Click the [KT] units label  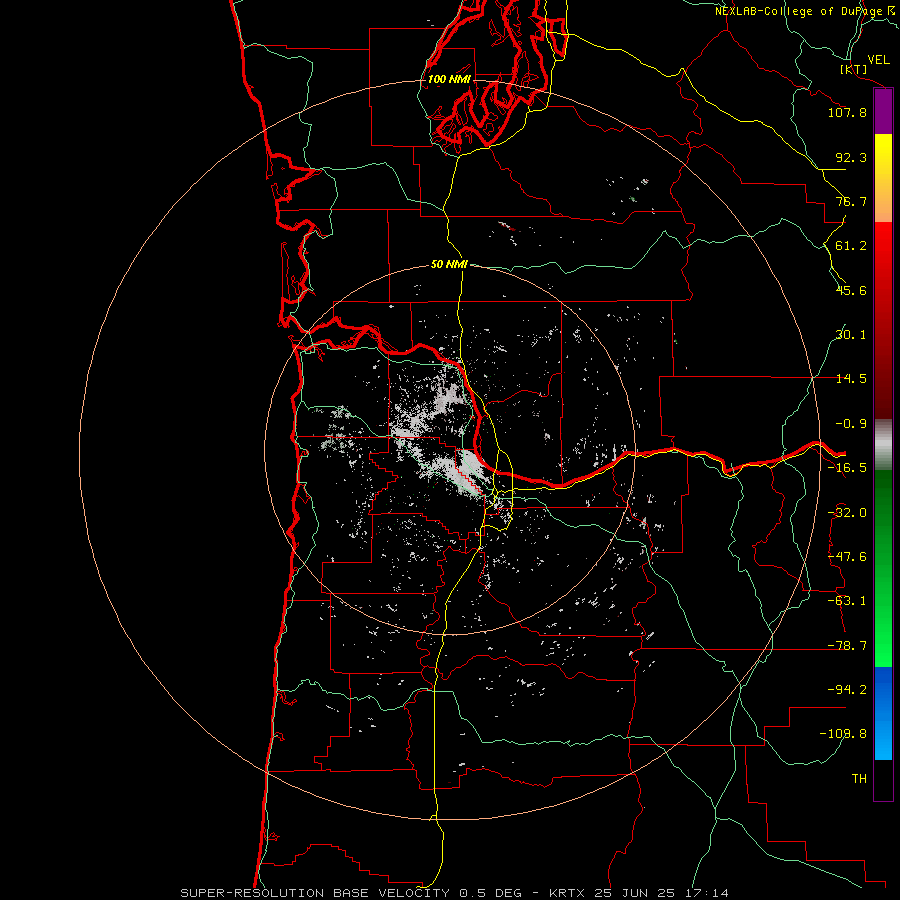click(x=854, y=69)
